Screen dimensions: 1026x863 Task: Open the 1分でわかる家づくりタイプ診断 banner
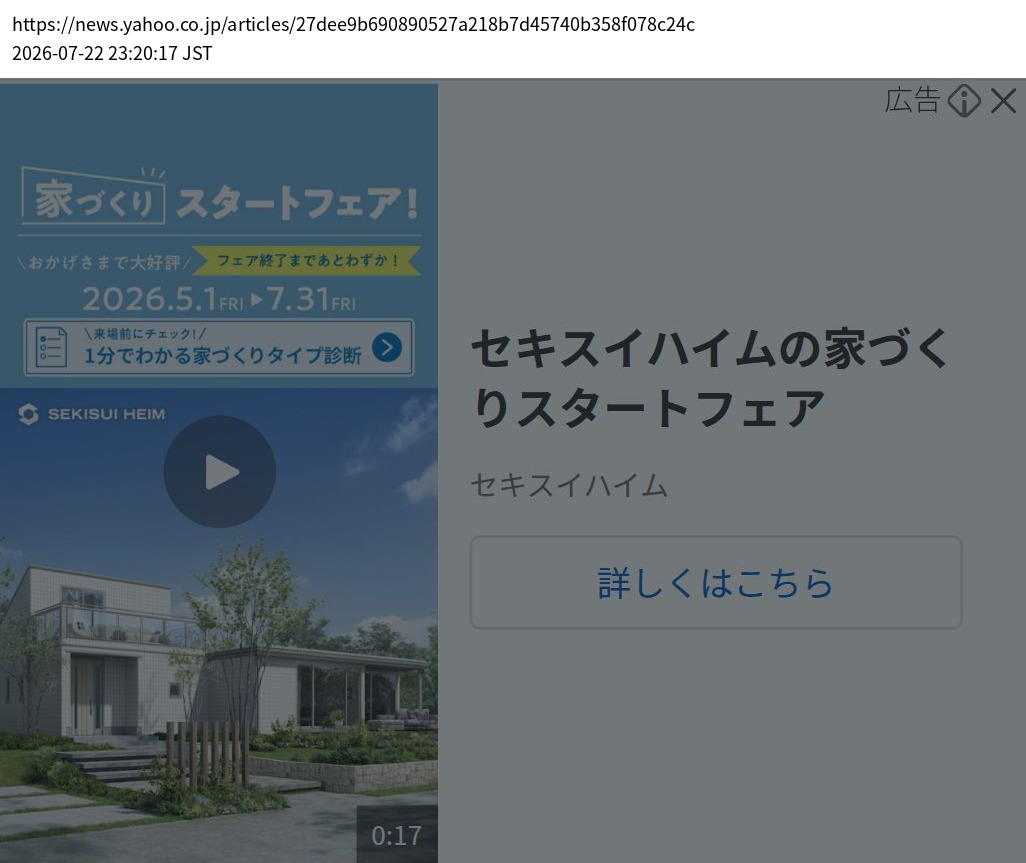click(x=219, y=347)
